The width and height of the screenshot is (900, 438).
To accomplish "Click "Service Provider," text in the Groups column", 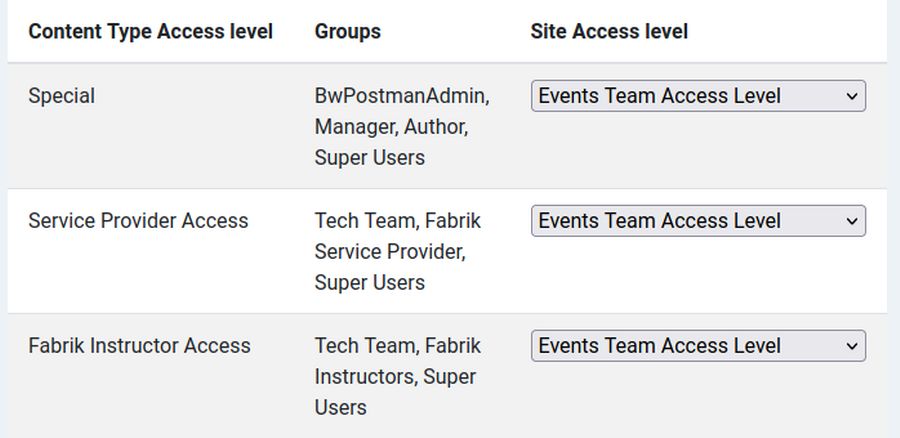I will coord(390,252).
